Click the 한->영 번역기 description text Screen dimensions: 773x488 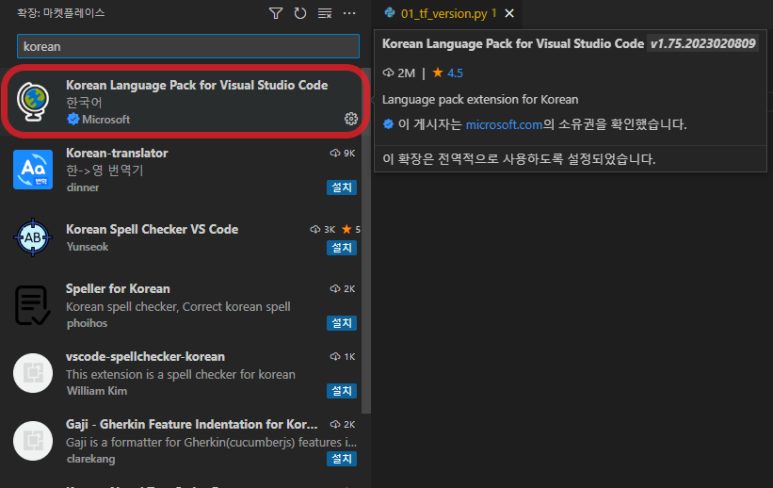[105, 170]
